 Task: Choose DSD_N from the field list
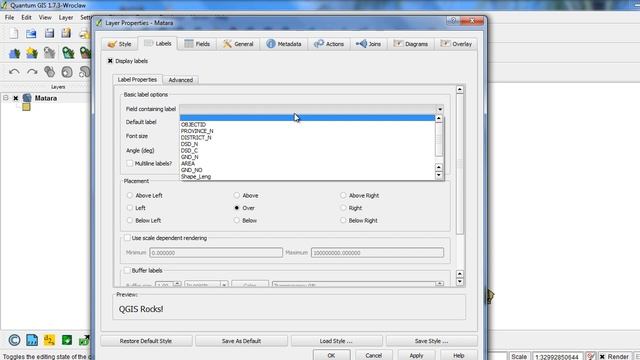307,144
